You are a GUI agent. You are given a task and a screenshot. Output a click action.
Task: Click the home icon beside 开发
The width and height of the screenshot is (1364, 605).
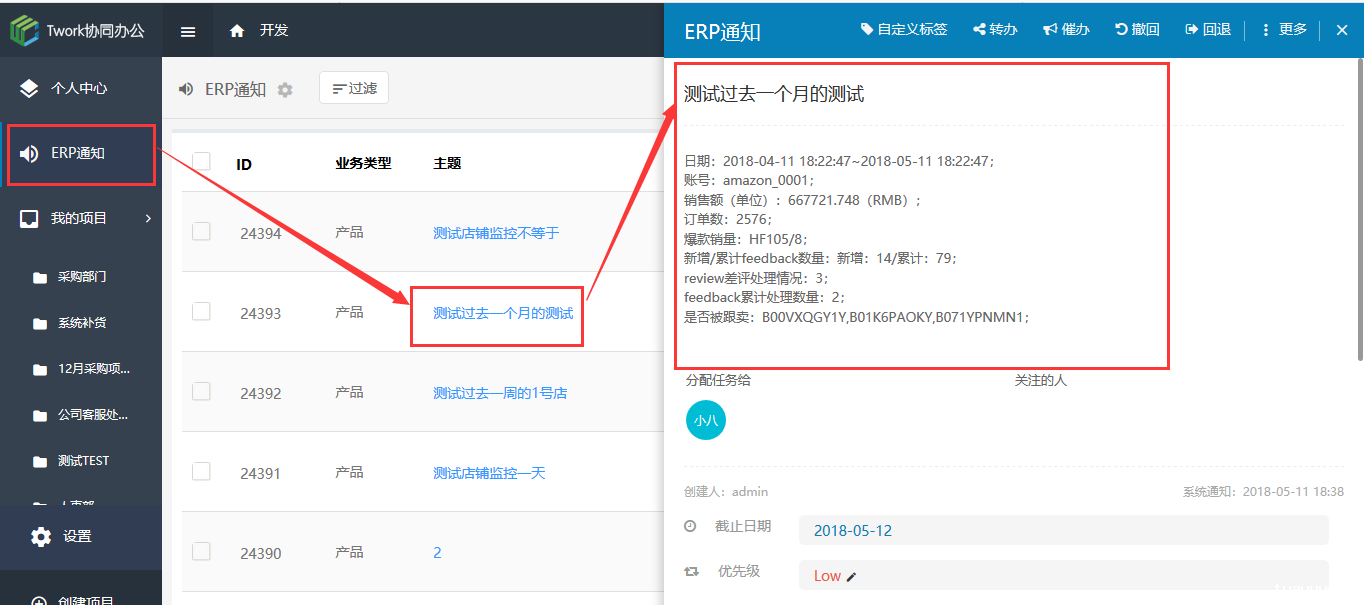coord(237,31)
